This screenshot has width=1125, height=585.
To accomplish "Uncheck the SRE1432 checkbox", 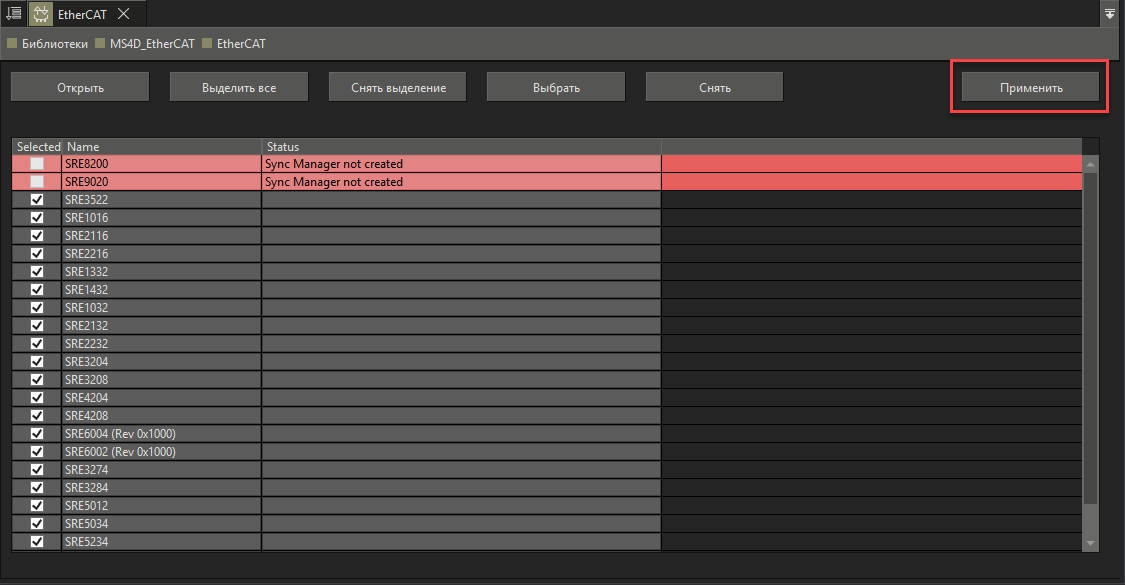I will point(37,289).
